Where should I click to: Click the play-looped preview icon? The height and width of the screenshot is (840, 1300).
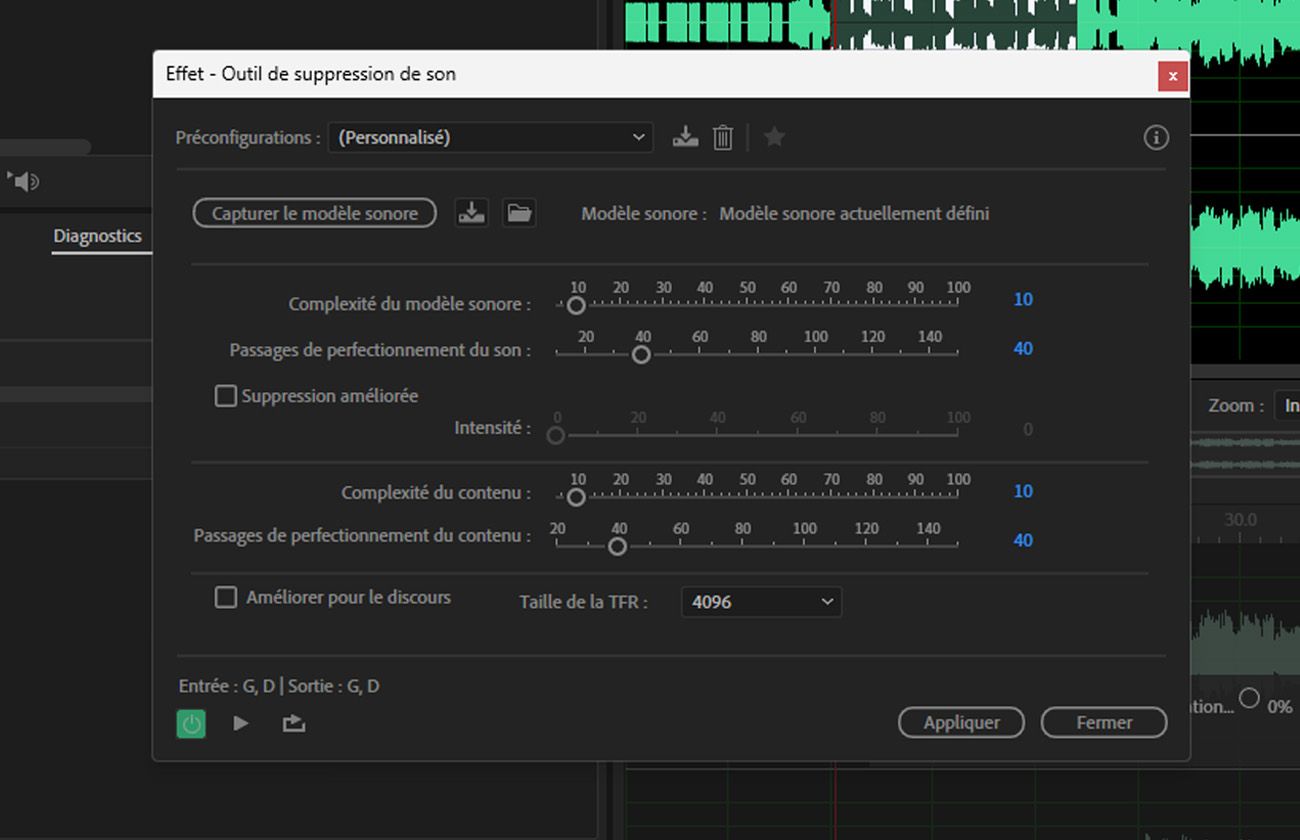(293, 723)
